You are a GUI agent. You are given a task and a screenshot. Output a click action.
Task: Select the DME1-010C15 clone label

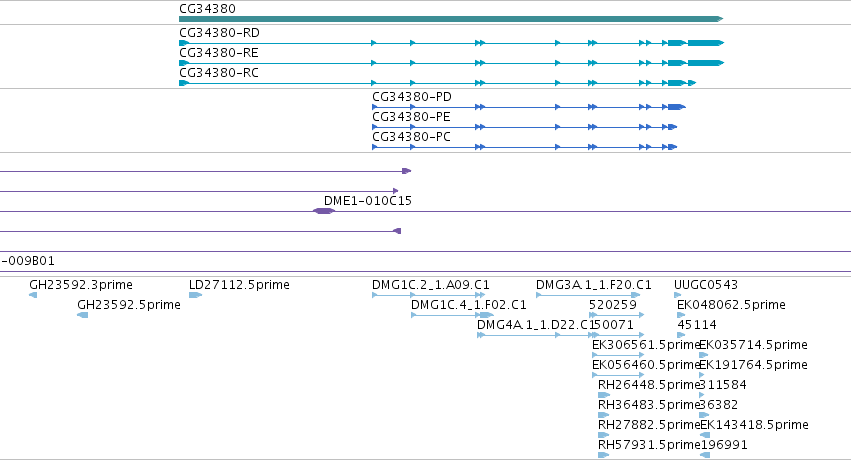point(368,201)
